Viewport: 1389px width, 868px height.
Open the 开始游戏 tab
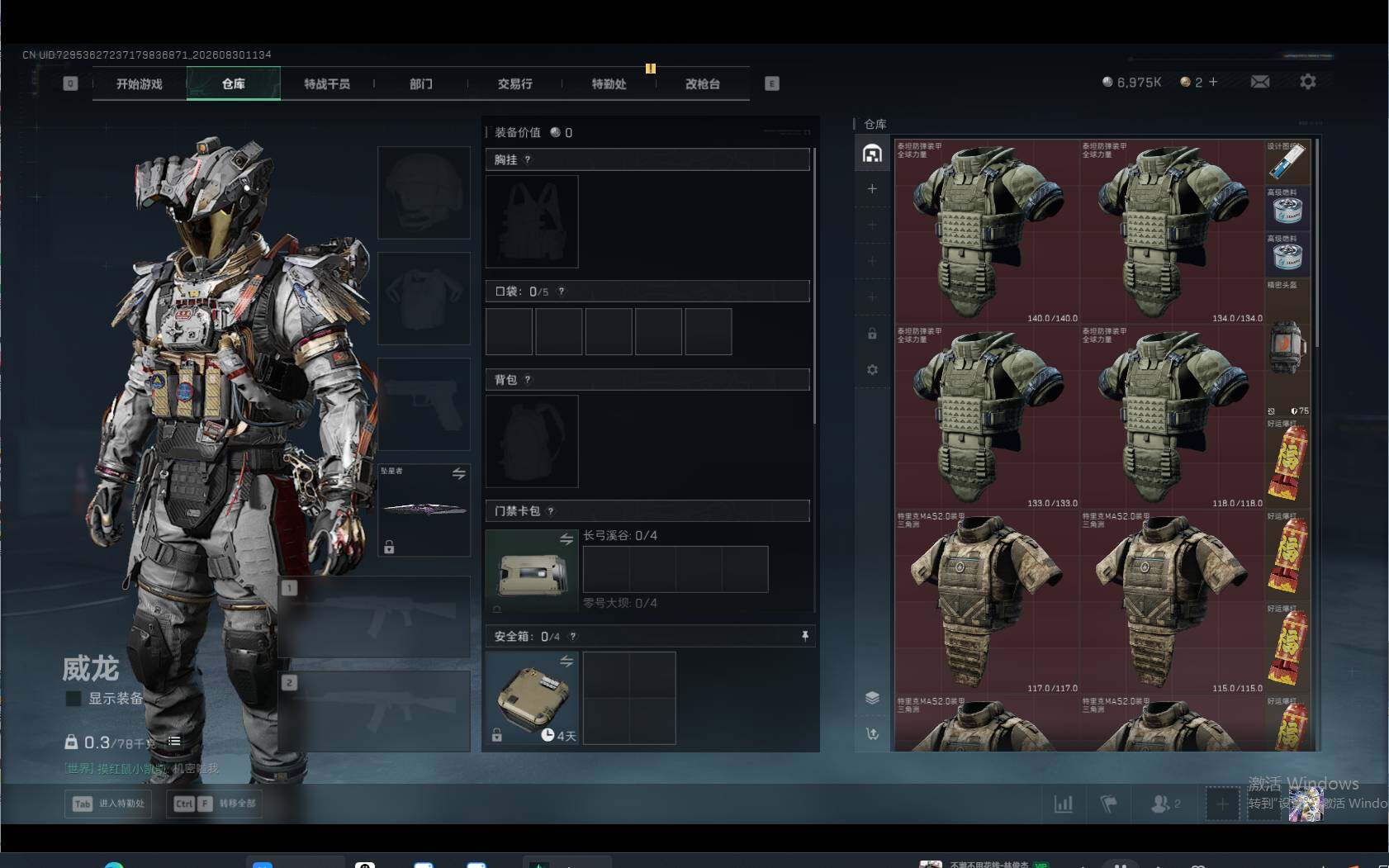(x=140, y=83)
